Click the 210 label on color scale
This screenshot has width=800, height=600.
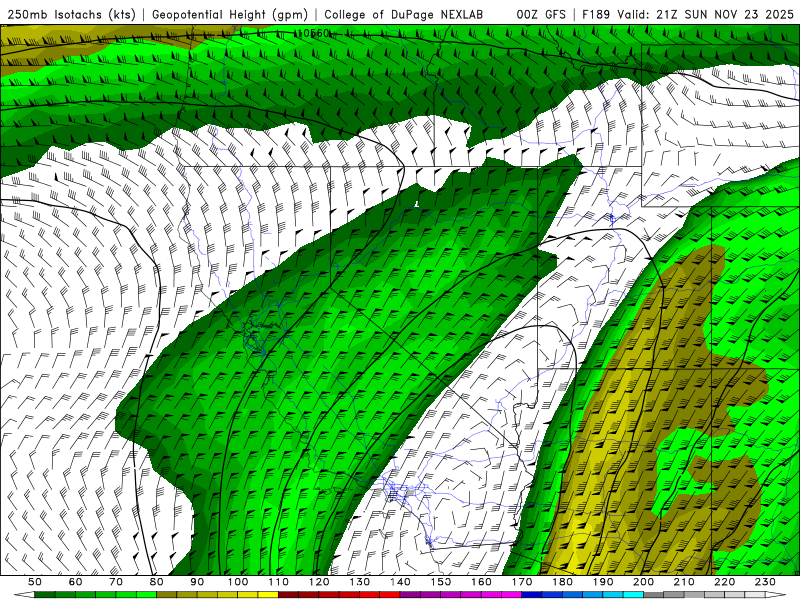point(684,582)
